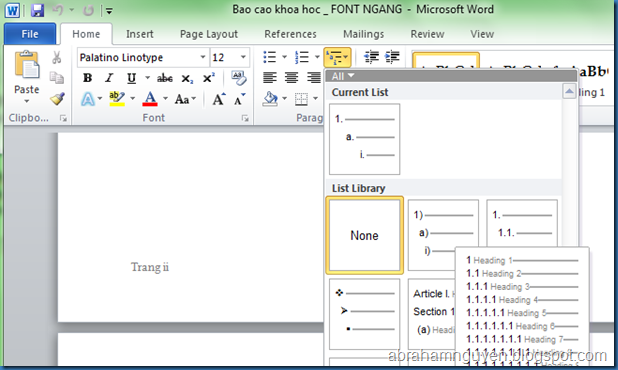Click the Numbering list icon
The height and width of the screenshot is (370, 618).
[x=302, y=57]
